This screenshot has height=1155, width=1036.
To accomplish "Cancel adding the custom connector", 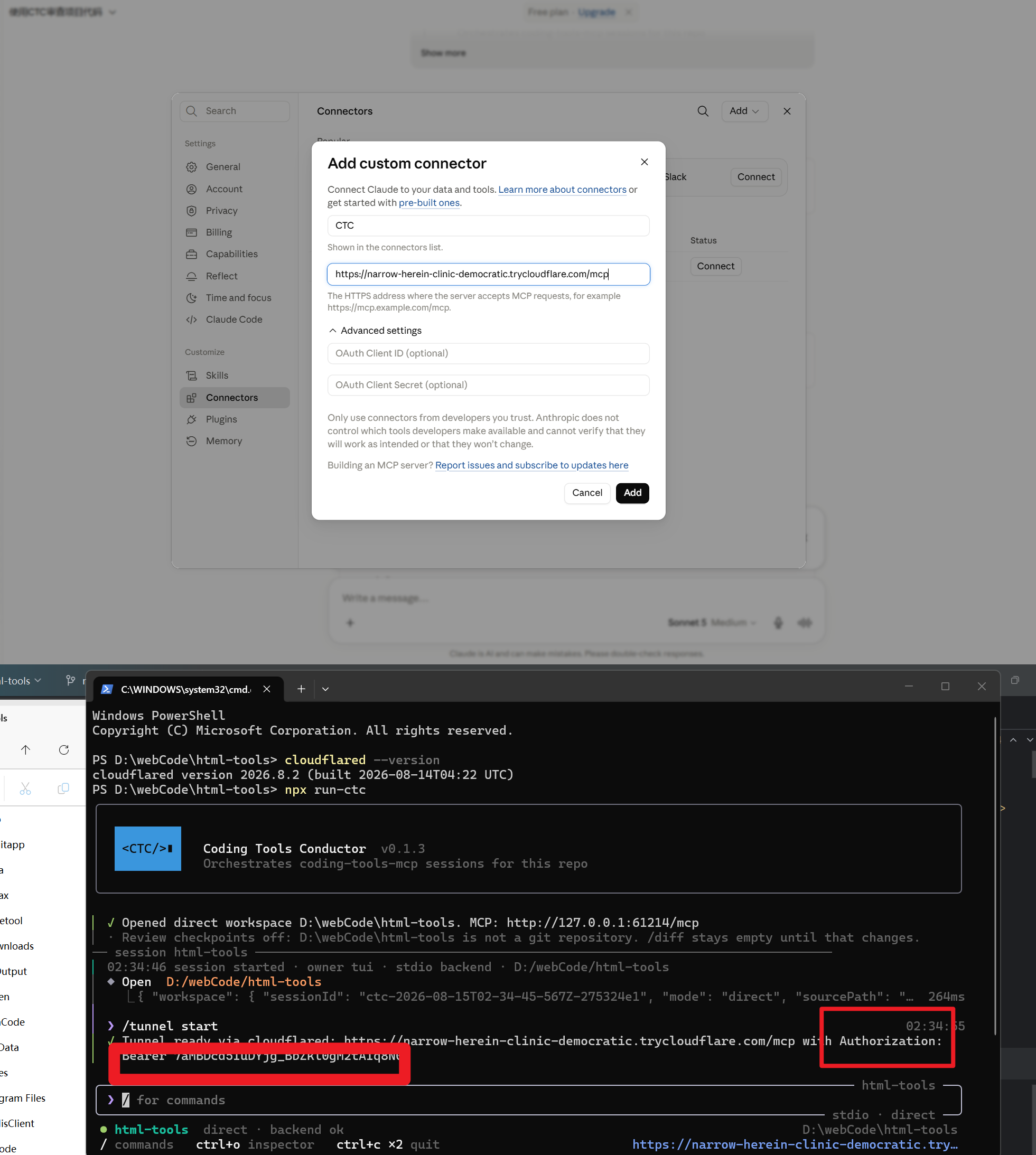I will [x=587, y=493].
